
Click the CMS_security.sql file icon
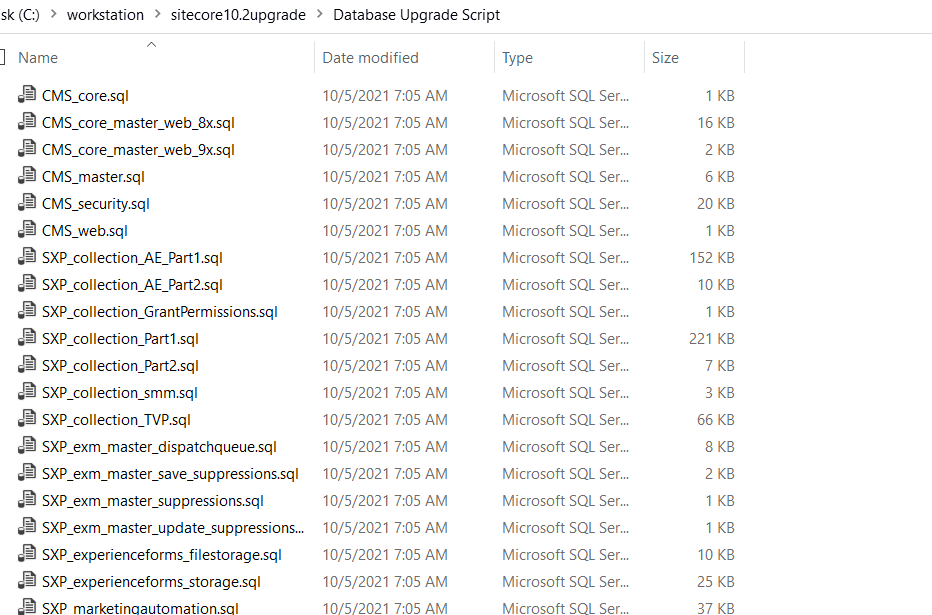(27, 203)
